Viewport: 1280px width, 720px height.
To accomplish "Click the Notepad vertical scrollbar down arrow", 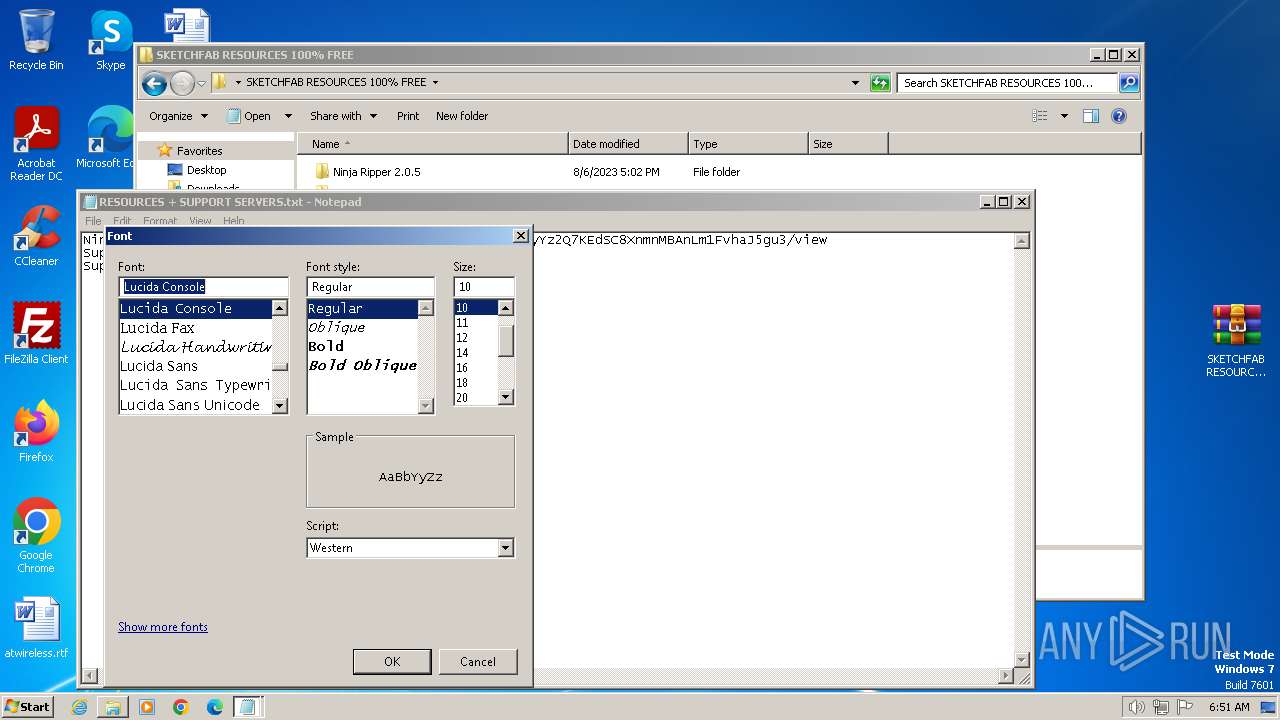I will click(x=1021, y=659).
